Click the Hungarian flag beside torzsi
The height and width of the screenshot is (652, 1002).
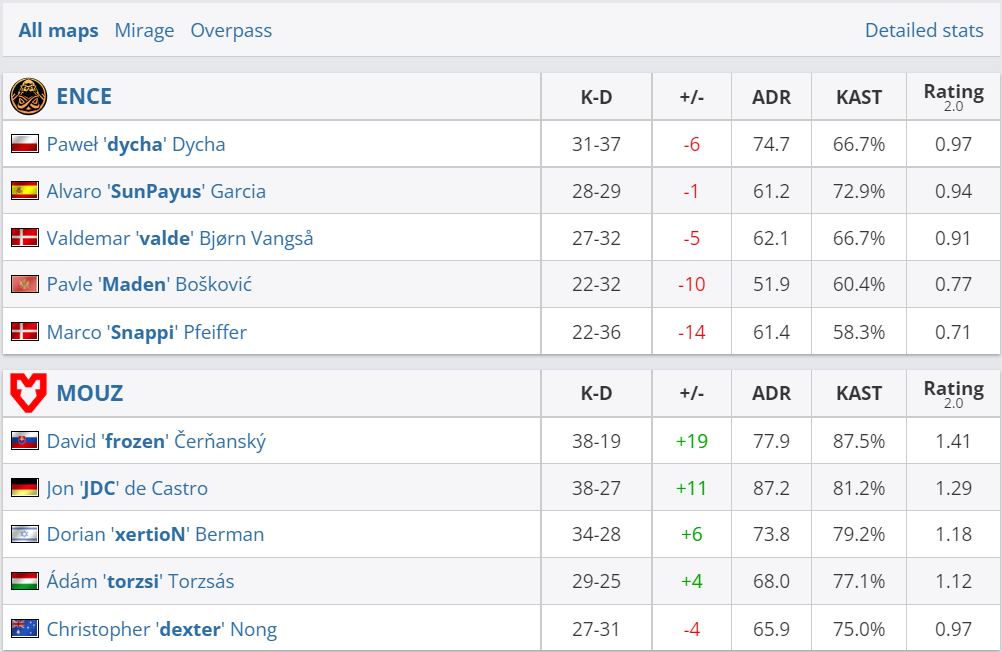click(x=25, y=581)
